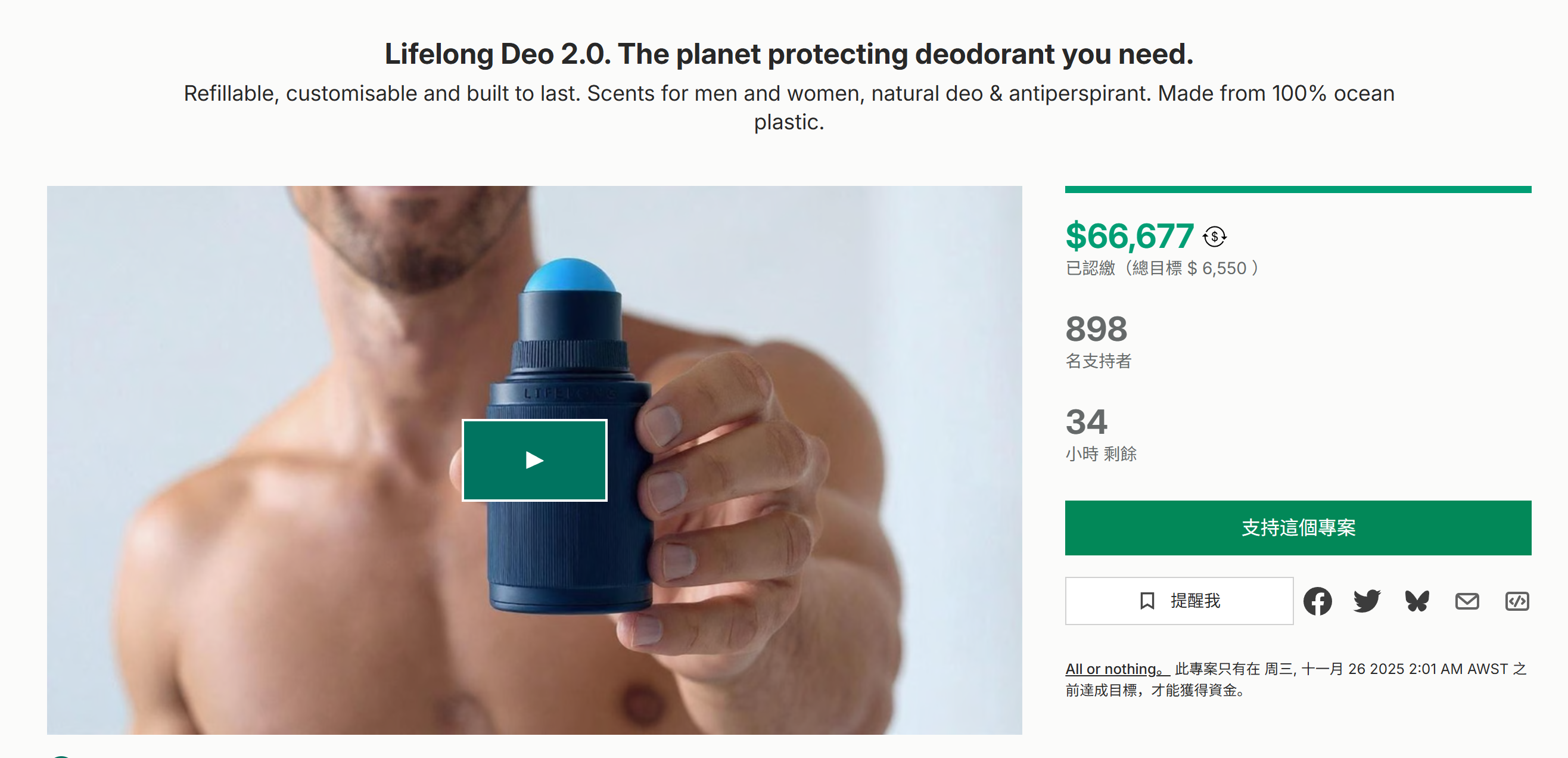The width and height of the screenshot is (1568, 758).
Task: Share the project on Twitter
Action: point(1367,601)
